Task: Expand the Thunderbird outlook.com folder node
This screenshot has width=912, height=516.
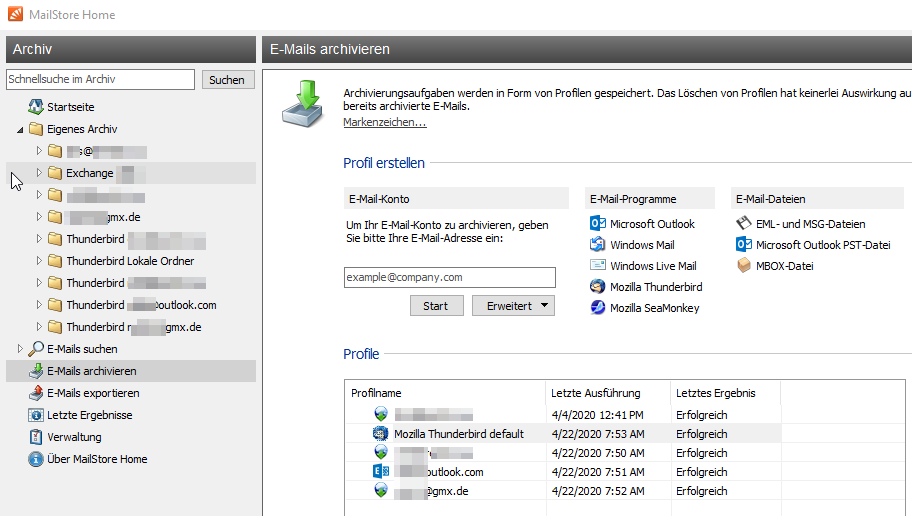Action: coord(39,305)
